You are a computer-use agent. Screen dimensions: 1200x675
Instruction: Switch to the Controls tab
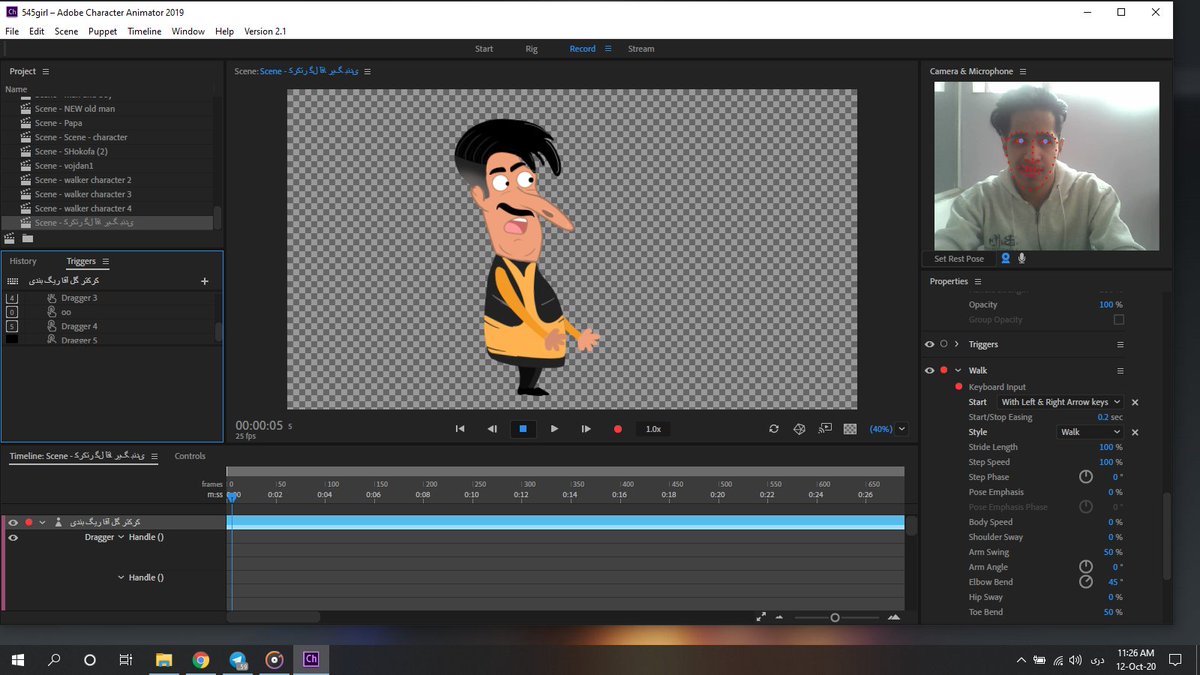[190, 456]
